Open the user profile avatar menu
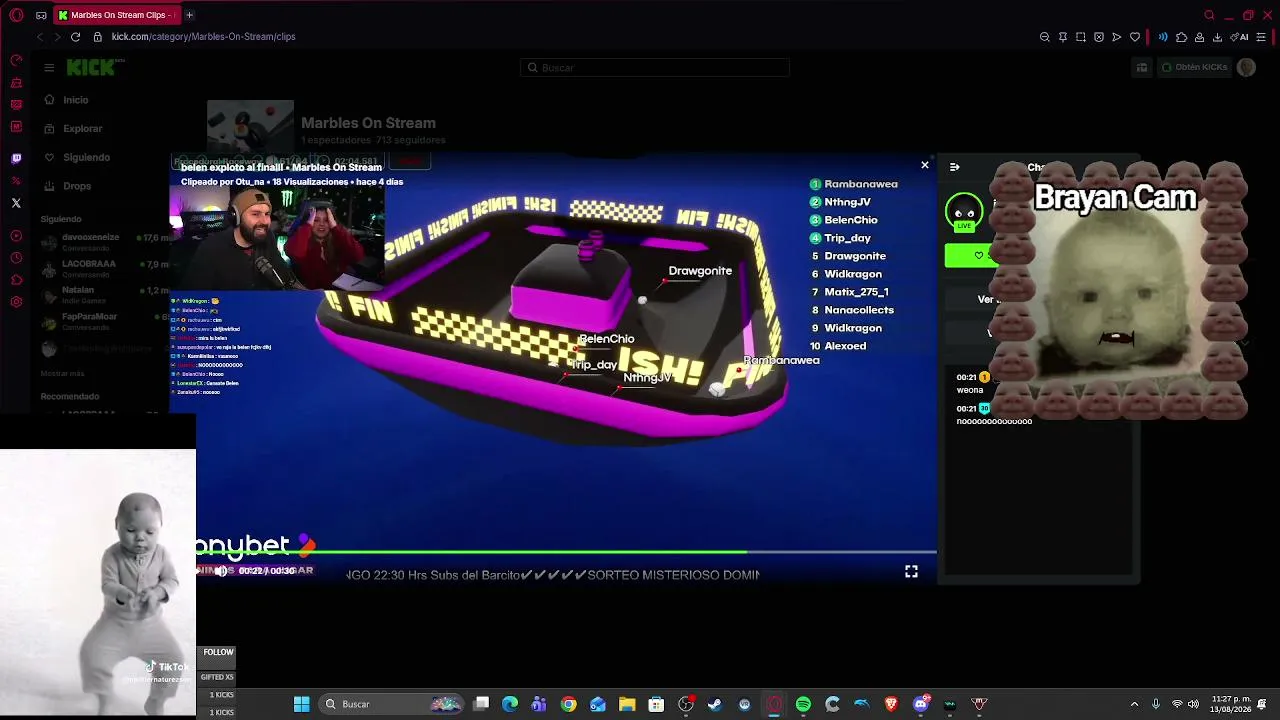The width and height of the screenshot is (1280, 720). pyautogui.click(x=1246, y=67)
